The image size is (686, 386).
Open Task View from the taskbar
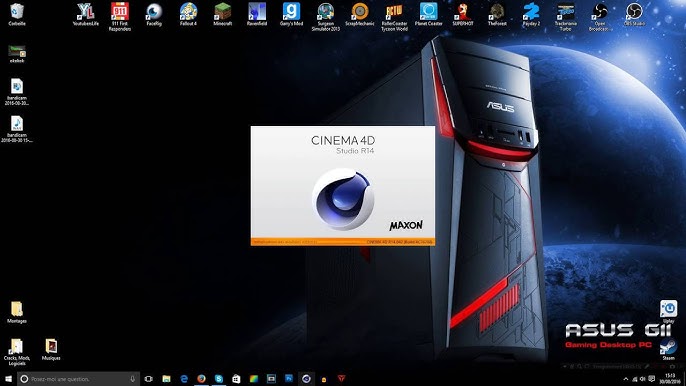pos(149,379)
